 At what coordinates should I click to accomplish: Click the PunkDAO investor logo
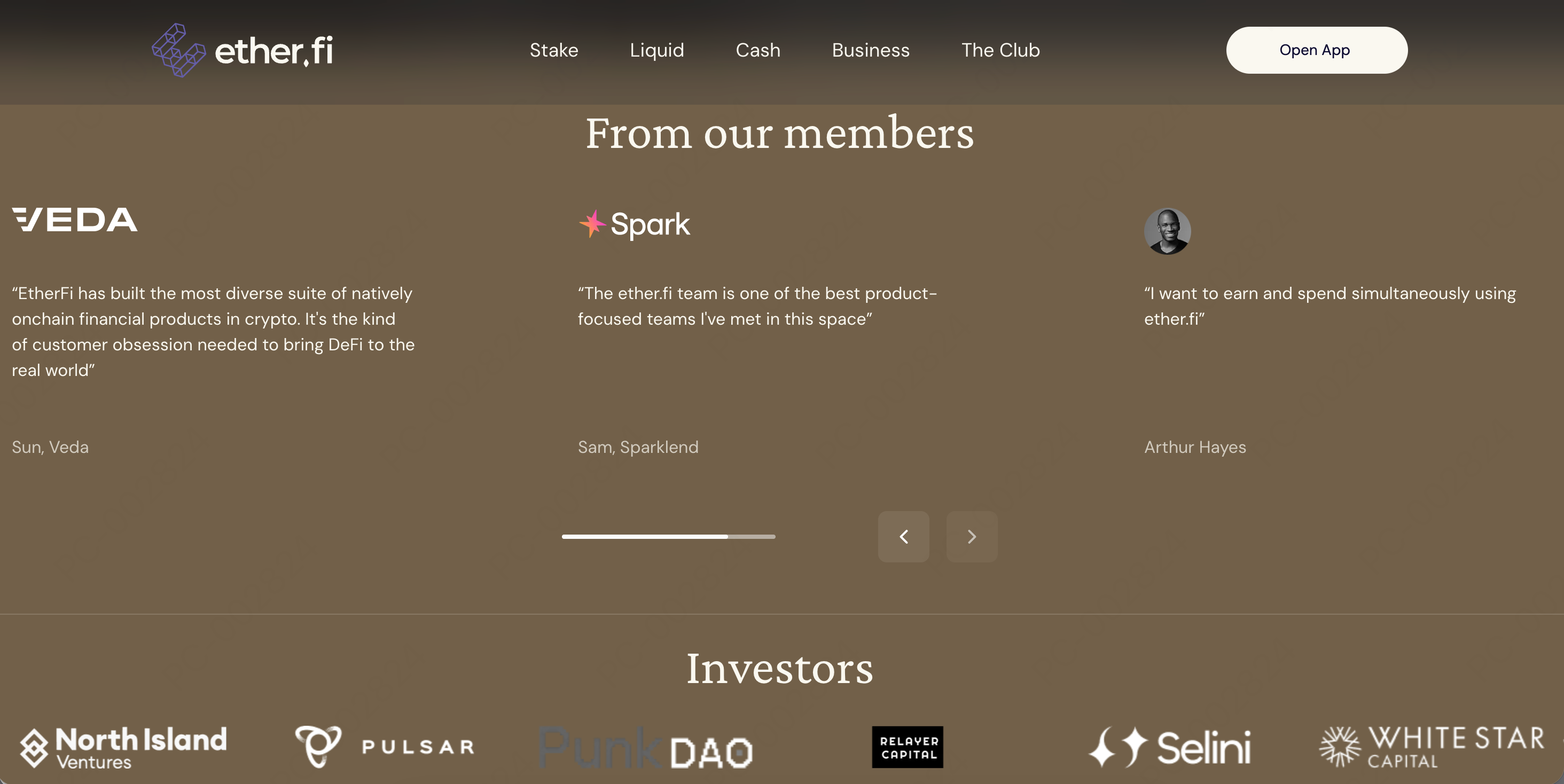645,749
